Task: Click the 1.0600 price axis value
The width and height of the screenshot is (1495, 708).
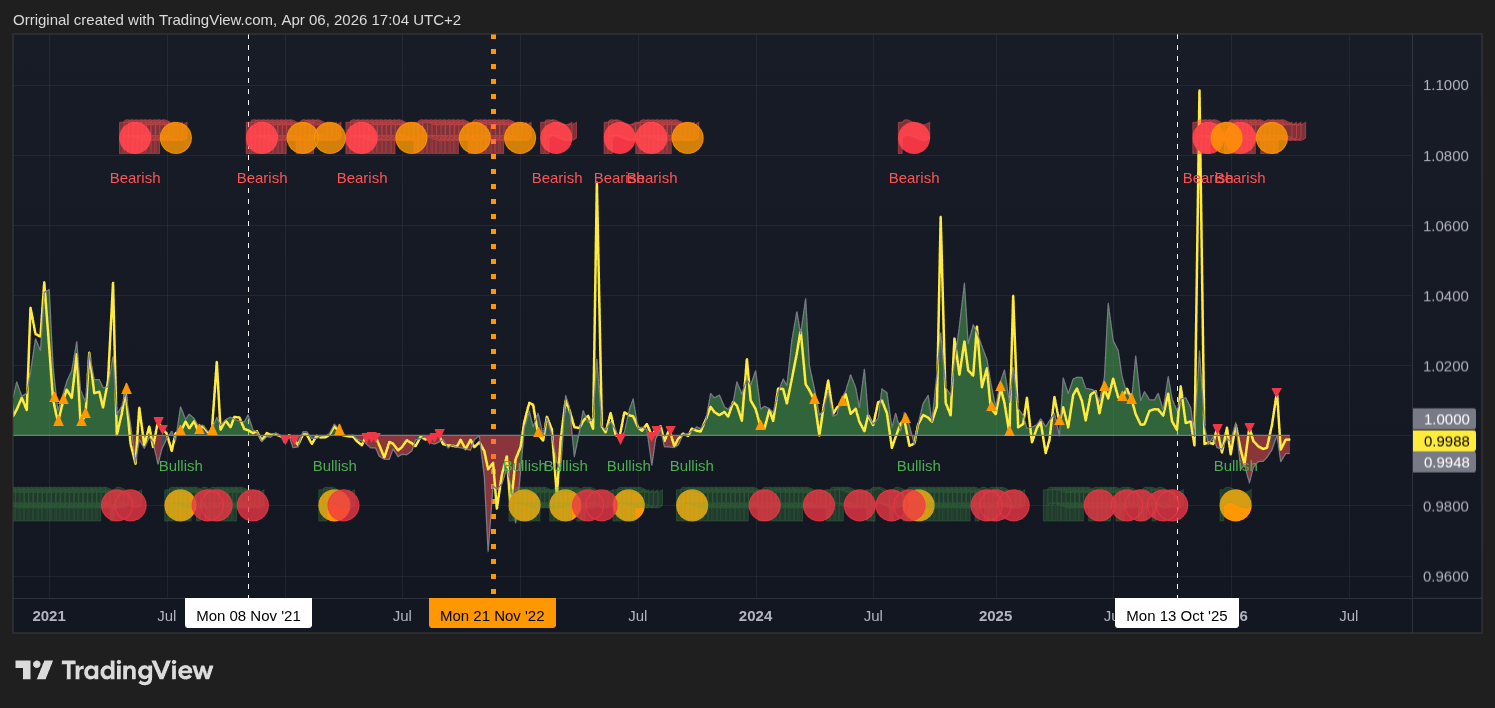Action: pyautogui.click(x=1445, y=225)
